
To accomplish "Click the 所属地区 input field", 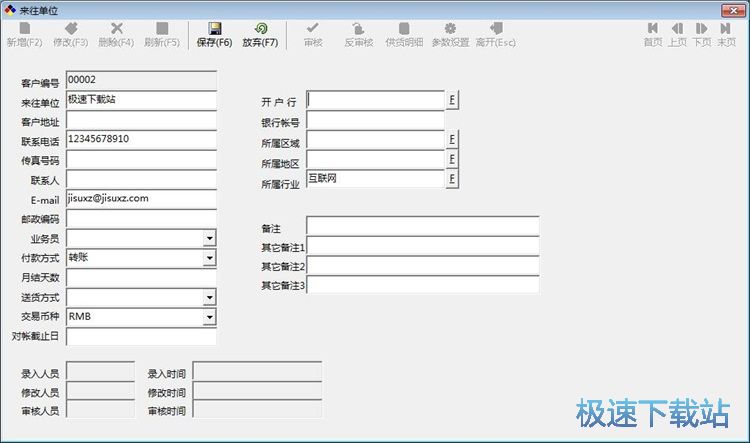I will click(375, 159).
